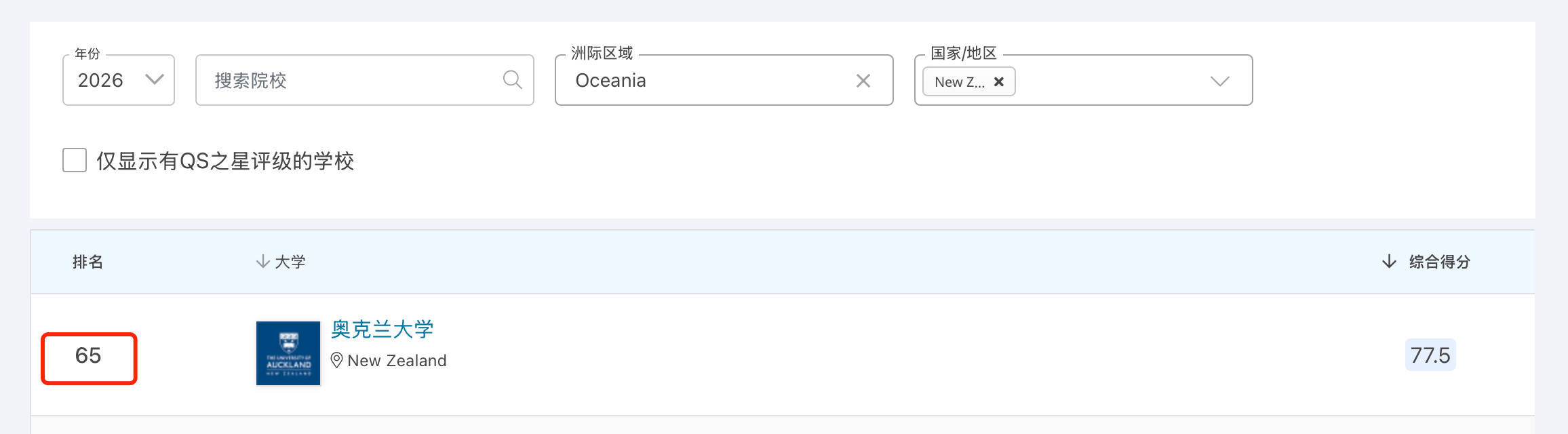Remove the New Z... country tag

pos(999,82)
